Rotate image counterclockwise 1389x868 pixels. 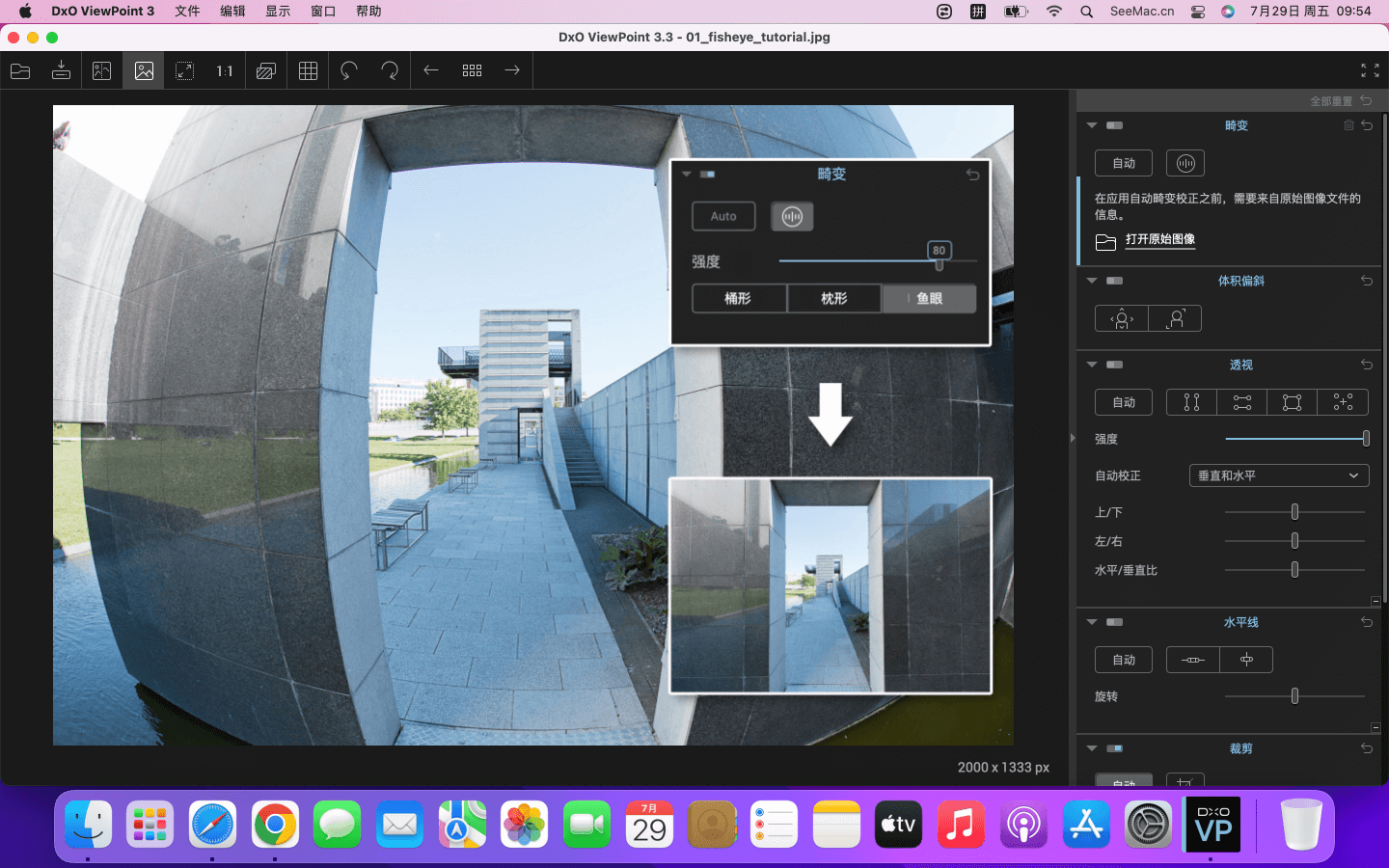point(349,70)
